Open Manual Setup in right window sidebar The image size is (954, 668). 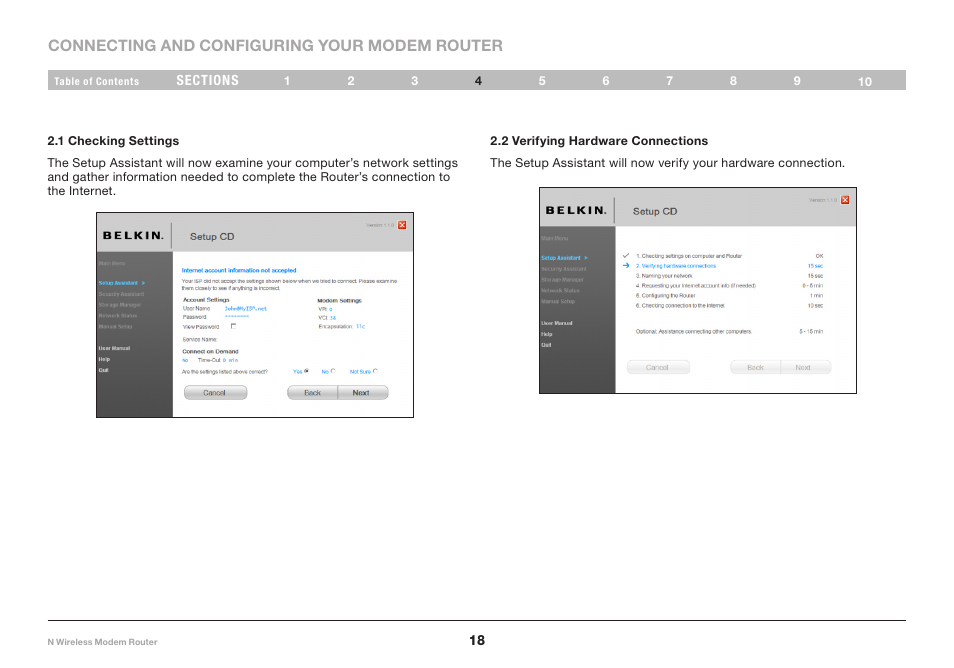pos(558,302)
